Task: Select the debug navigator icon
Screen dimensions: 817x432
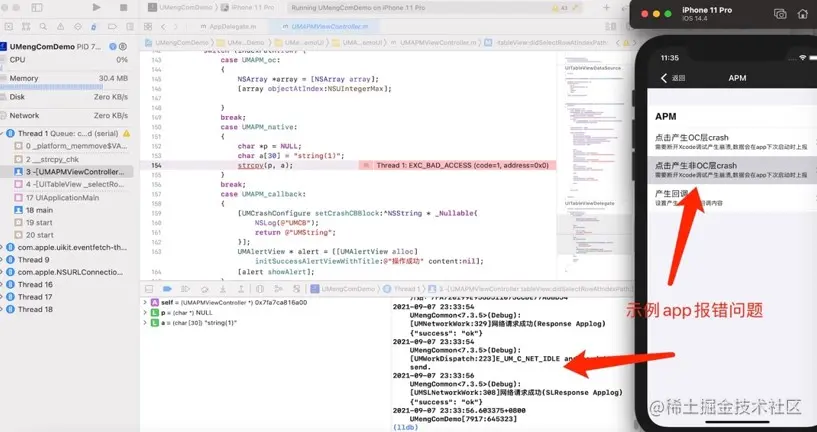Action: point(94,27)
